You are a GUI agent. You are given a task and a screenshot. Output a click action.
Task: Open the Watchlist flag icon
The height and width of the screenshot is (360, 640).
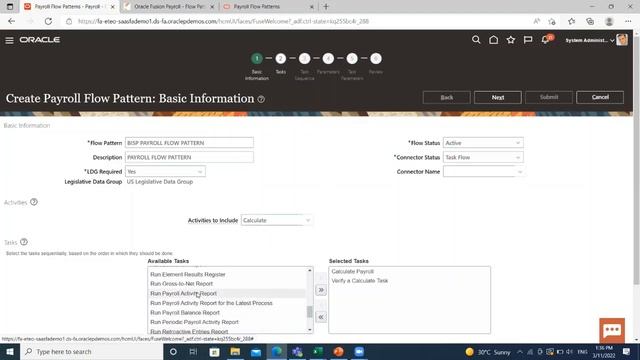pyautogui.click(x=528, y=40)
